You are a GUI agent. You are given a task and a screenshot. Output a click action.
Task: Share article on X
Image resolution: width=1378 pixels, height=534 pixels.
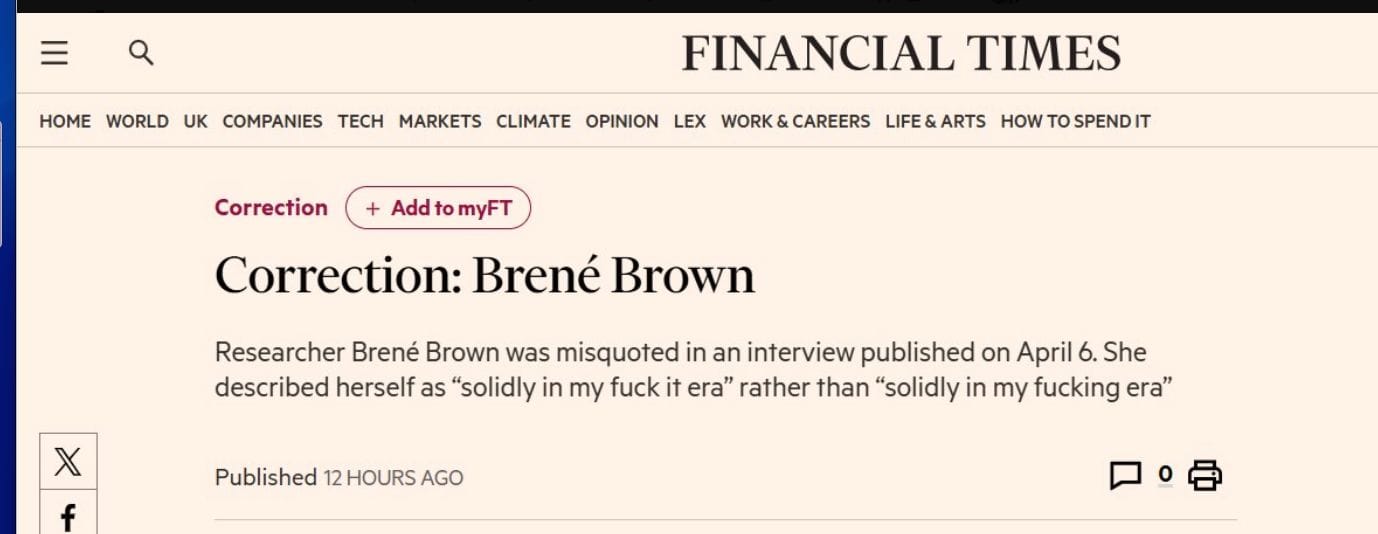(x=68, y=462)
